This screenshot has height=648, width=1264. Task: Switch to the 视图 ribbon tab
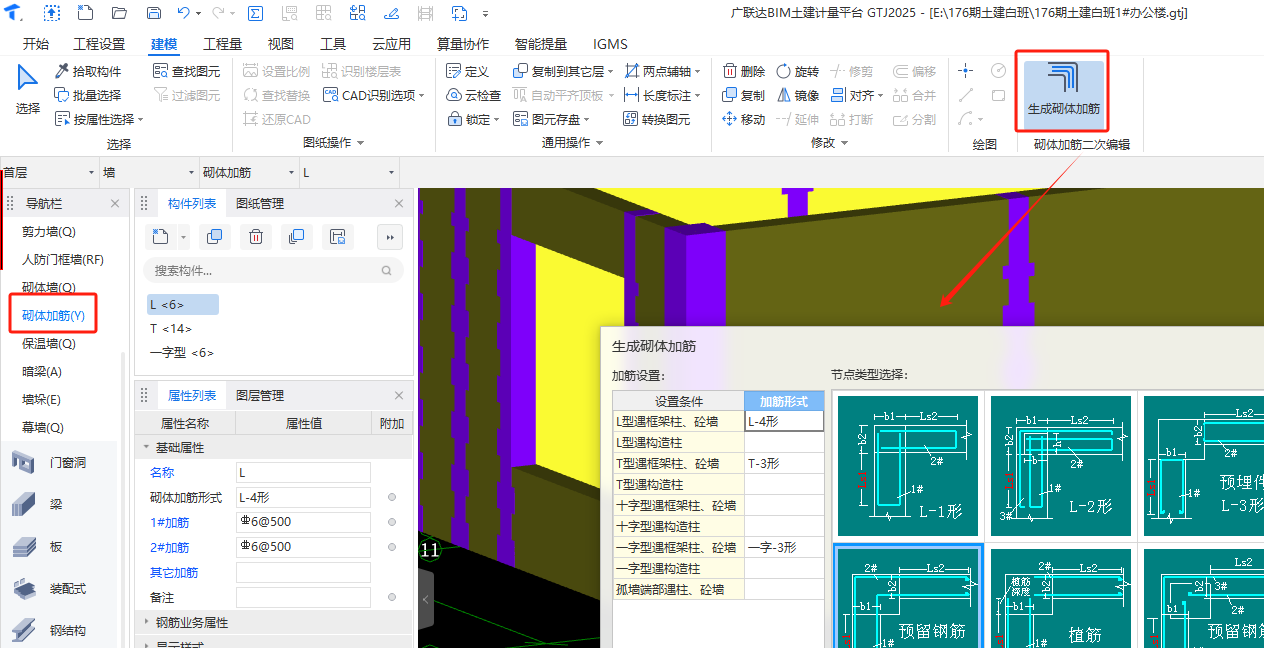click(281, 44)
